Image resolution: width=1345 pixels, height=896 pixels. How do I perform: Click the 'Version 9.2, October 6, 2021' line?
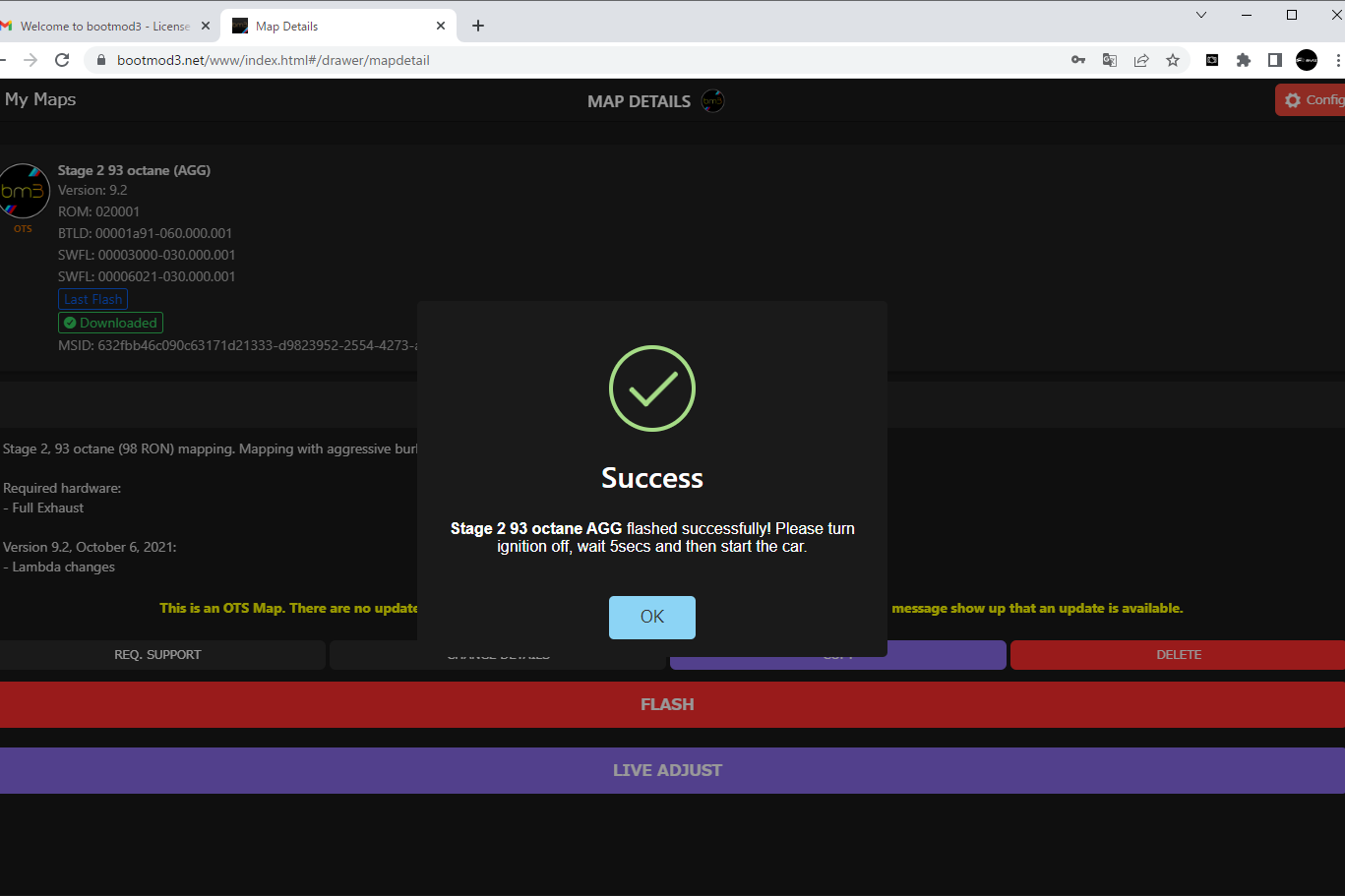coord(90,547)
